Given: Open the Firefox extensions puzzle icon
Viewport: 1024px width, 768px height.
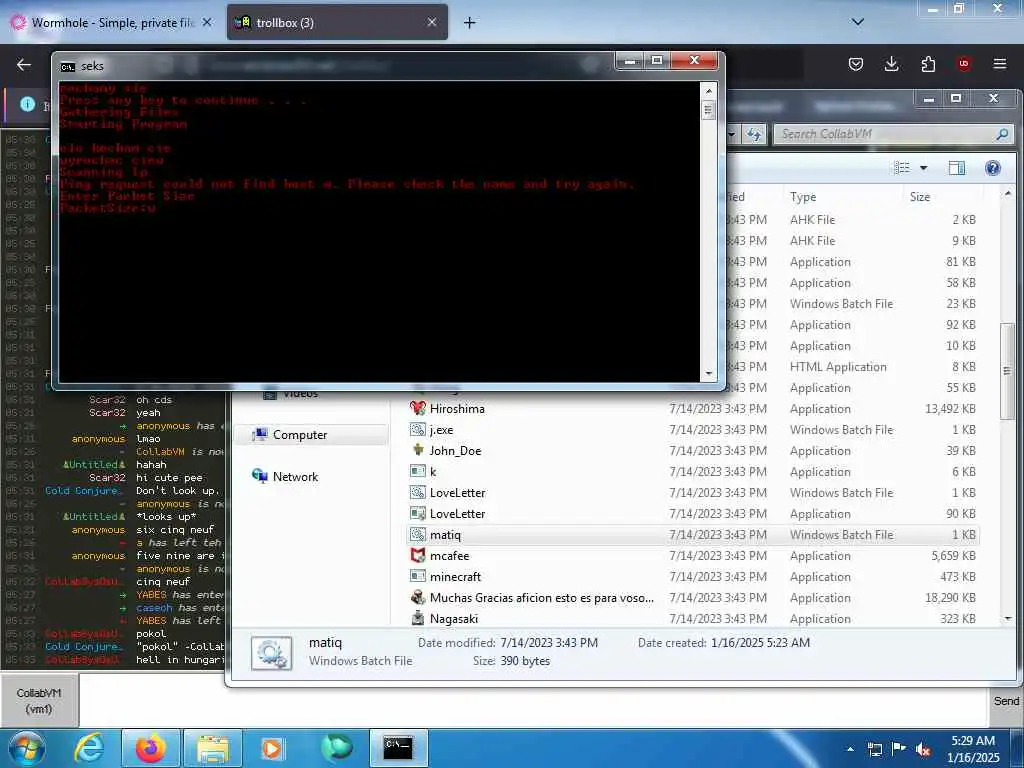Looking at the screenshot, I should point(928,64).
